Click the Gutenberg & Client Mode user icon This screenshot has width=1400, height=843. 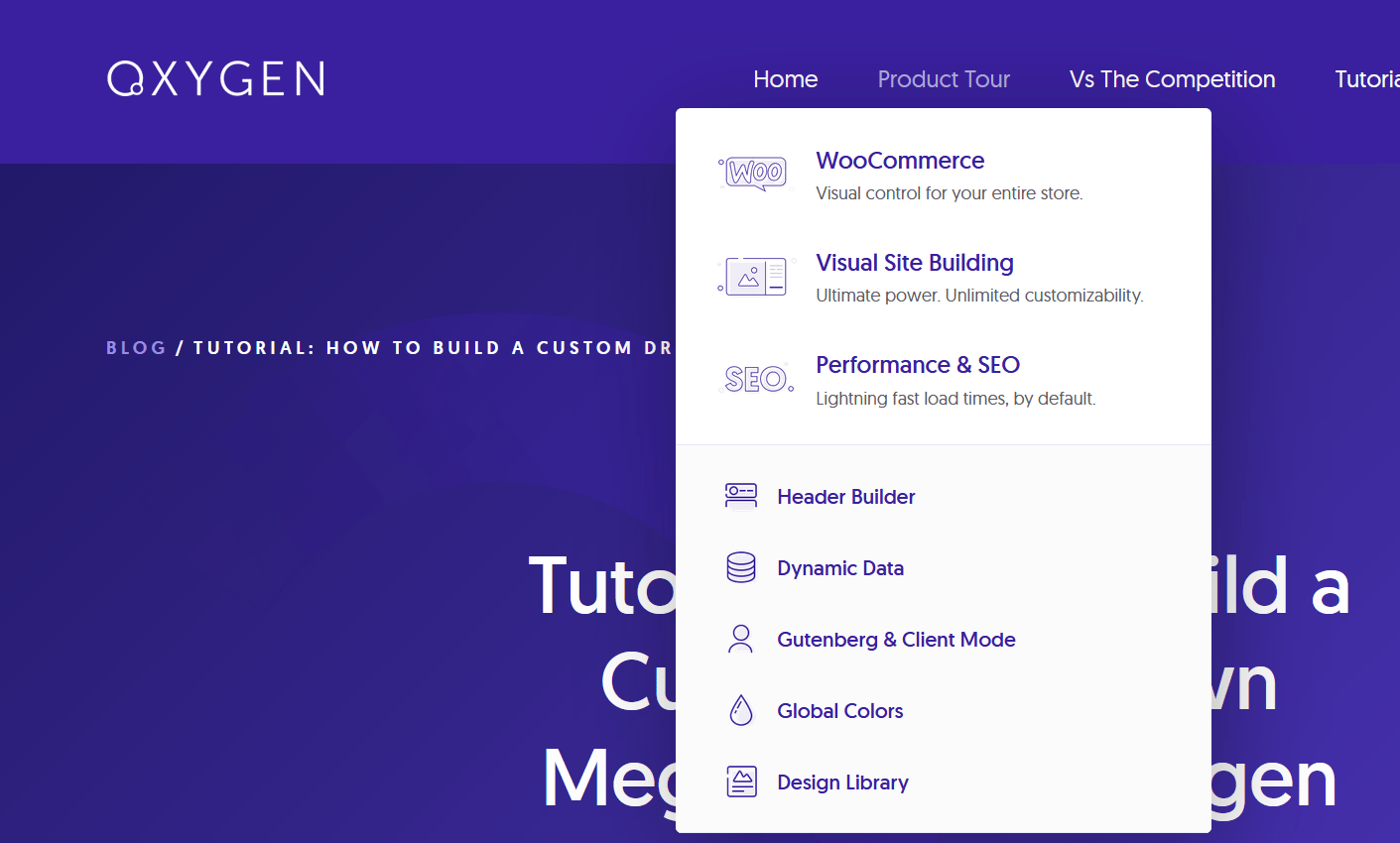(x=741, y=639)
